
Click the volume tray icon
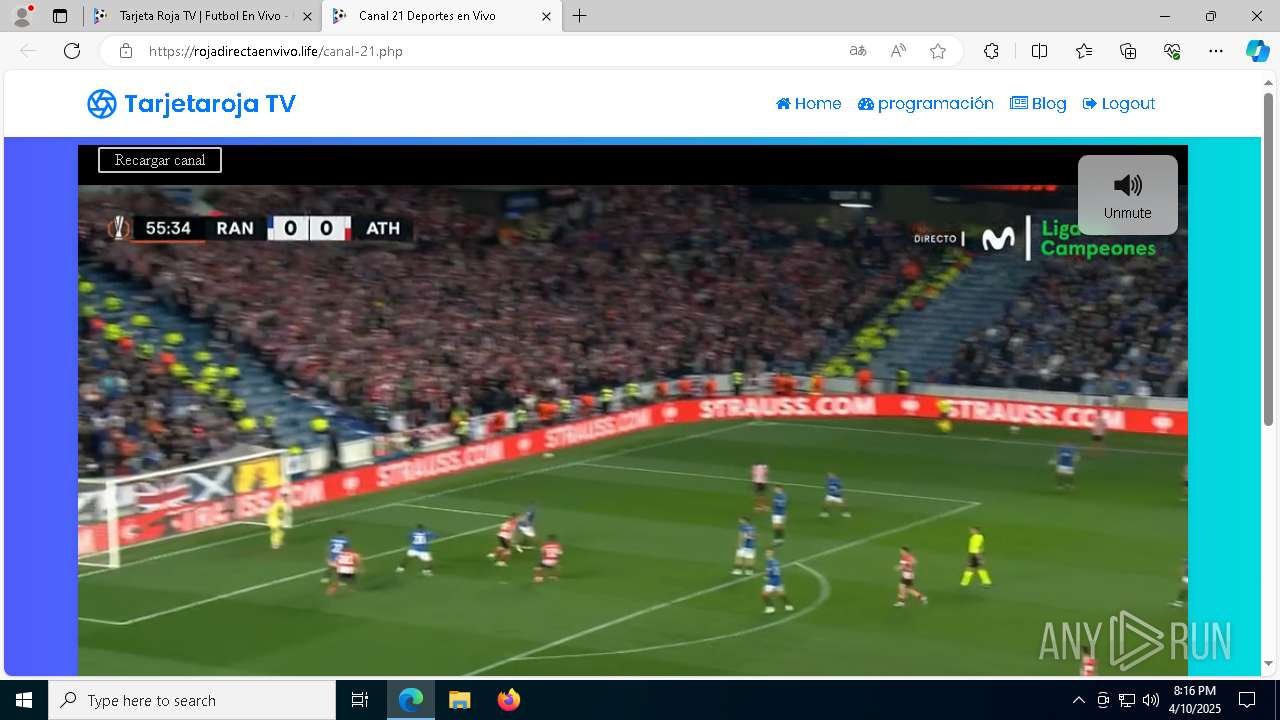point(1151,700)
